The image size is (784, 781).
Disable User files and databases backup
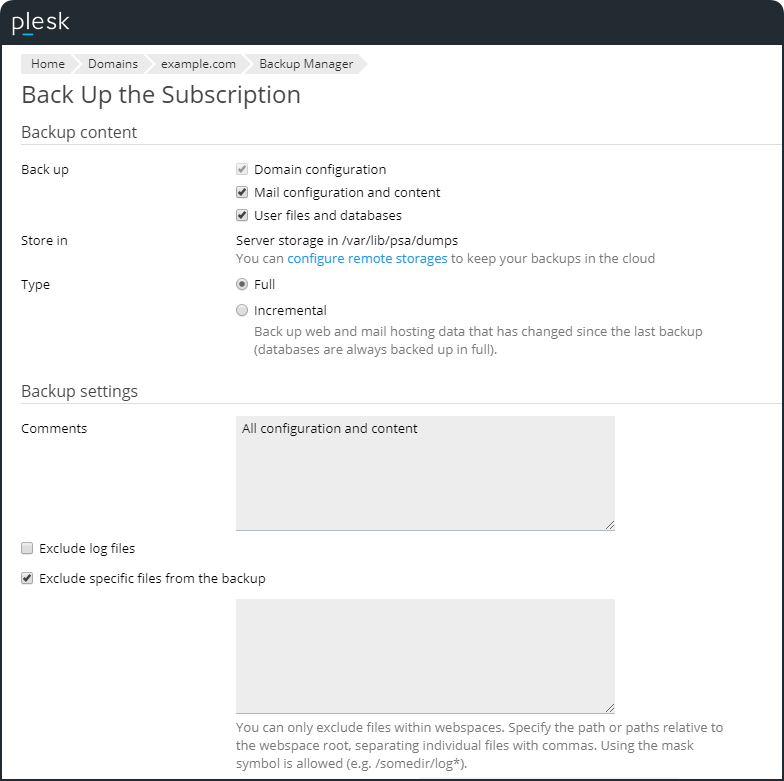[x=242, y=216]
